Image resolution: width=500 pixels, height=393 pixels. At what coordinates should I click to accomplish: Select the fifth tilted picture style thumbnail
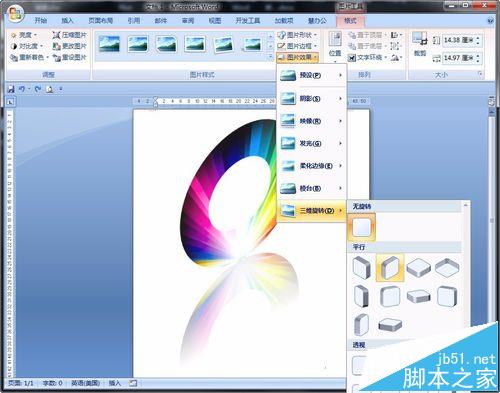tap(223, 44)
